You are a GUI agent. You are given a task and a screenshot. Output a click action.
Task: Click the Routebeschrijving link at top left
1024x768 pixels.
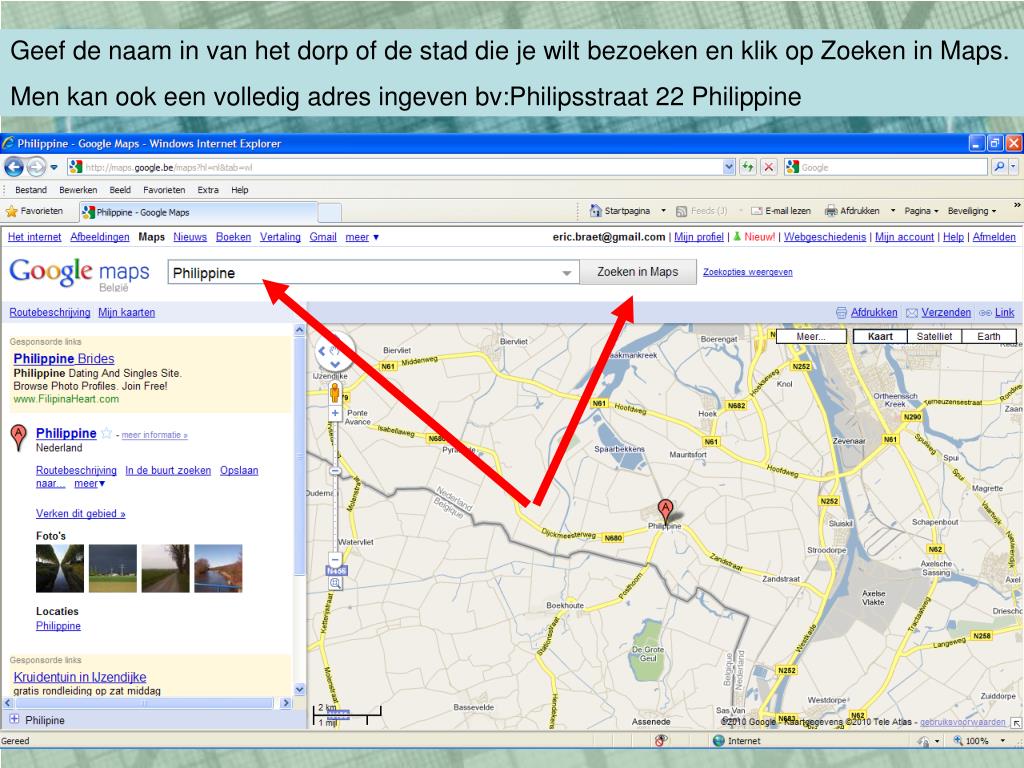click(50, 313)
